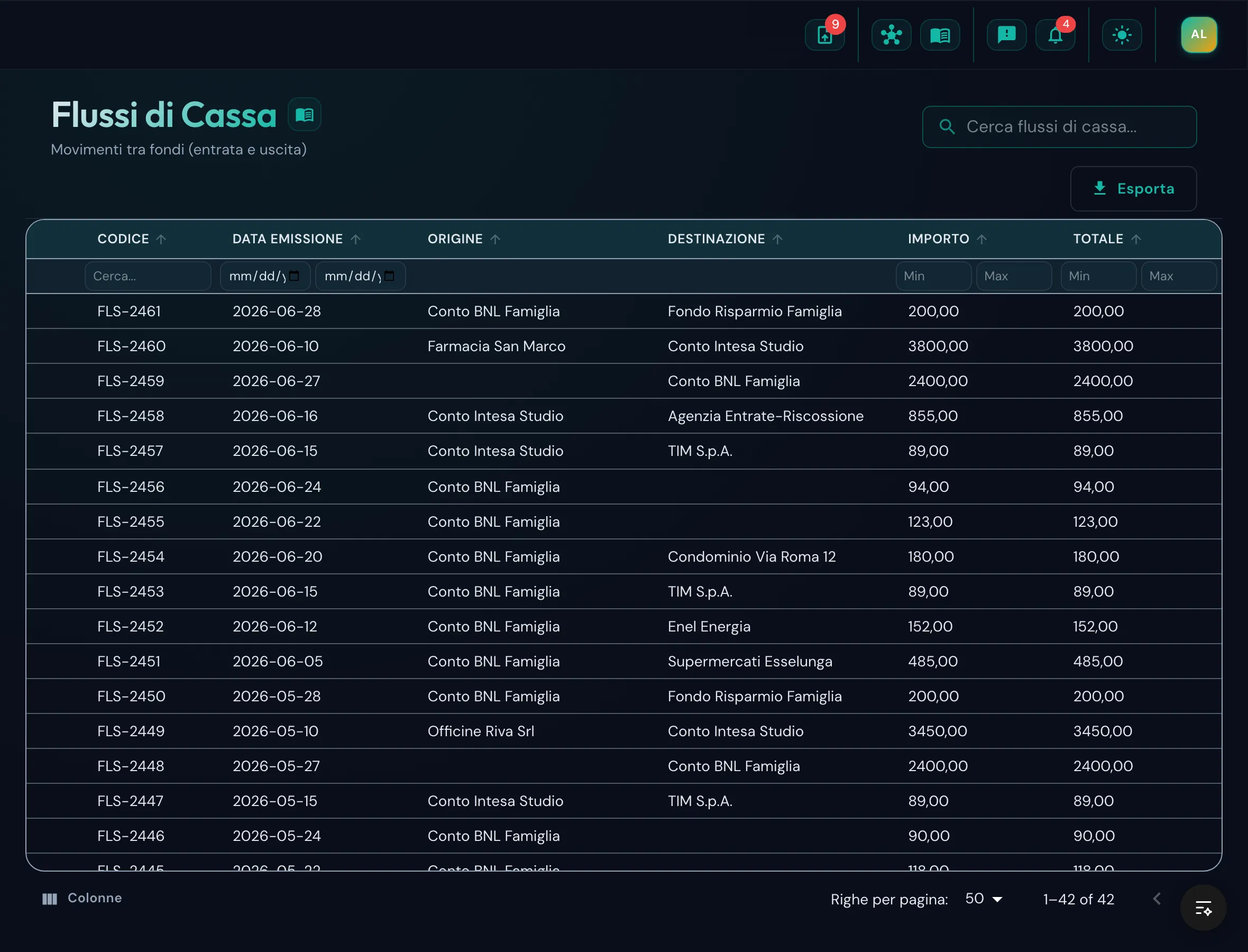Sort by ORIGINE column arrow
1248x952 pixels.
(495, 239)
